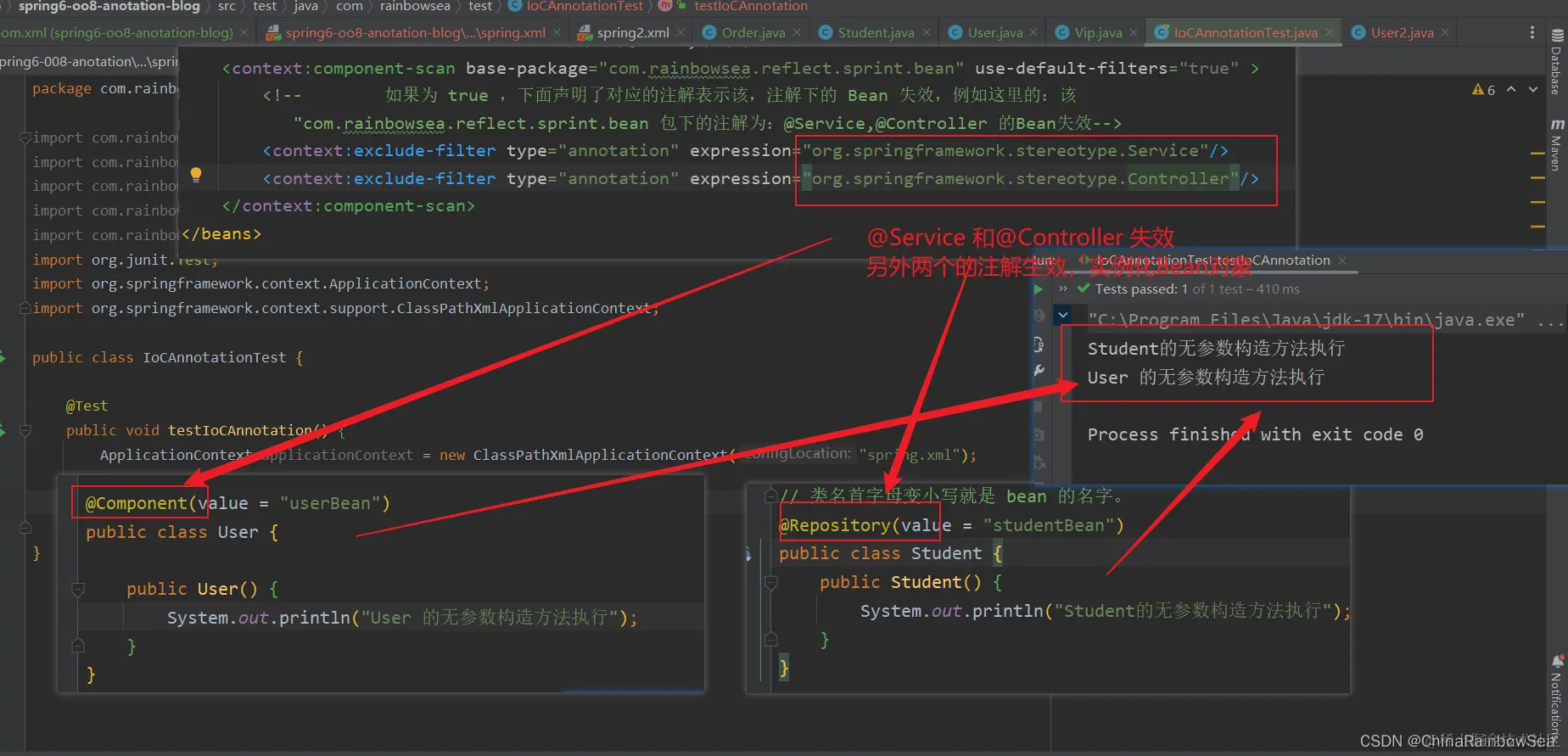
Task: Fold the User() constructor in User class
Action: (78, 589)
